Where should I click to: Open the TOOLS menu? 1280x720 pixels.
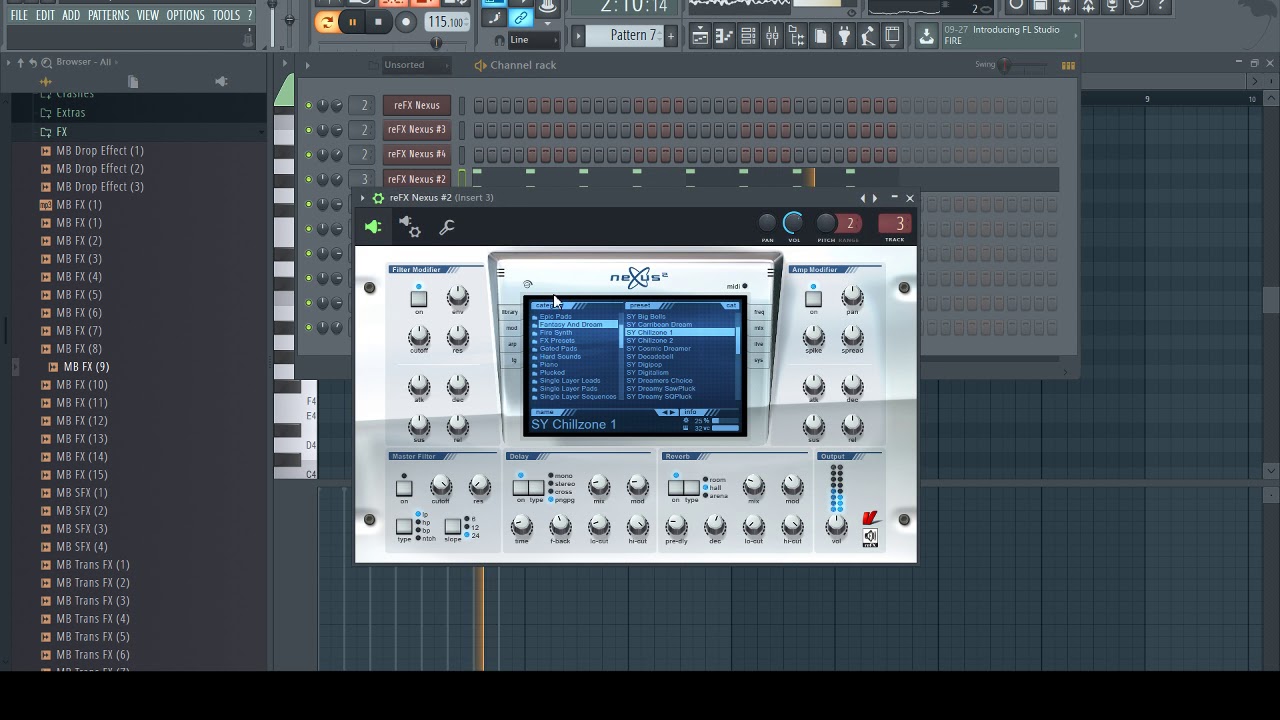226,15
